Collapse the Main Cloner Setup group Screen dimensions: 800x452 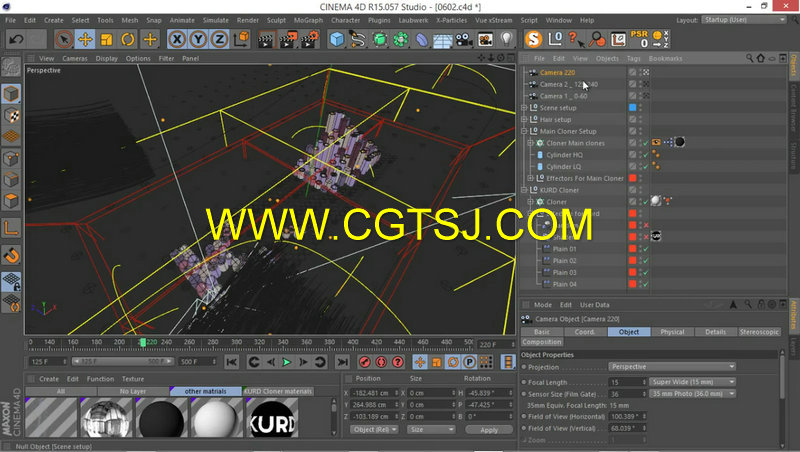pyautogui.click(x=524, y=131)
